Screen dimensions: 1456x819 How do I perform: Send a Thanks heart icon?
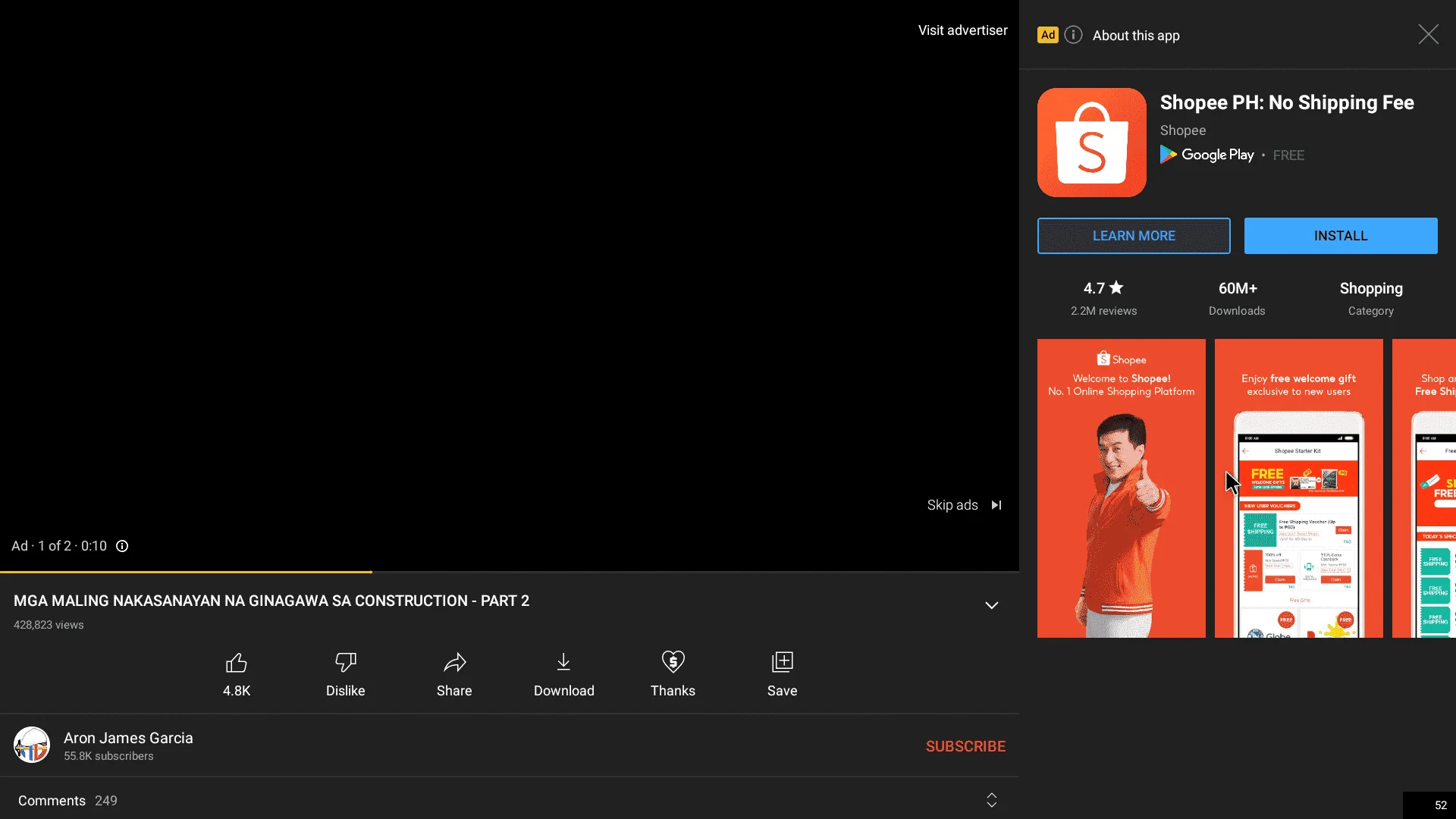673,663
